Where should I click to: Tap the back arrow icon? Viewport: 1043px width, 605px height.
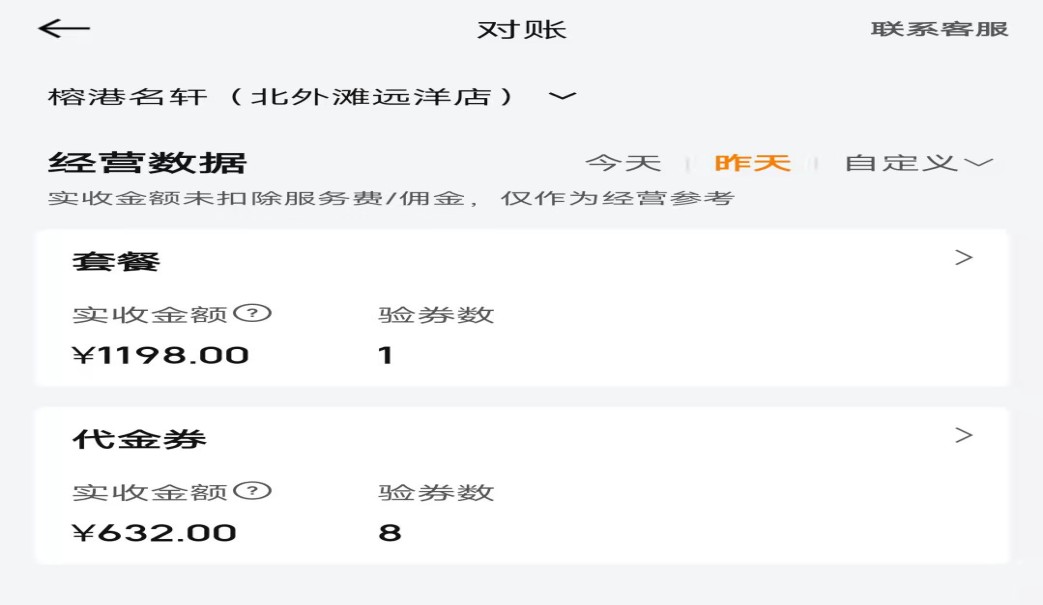point(64,29)
